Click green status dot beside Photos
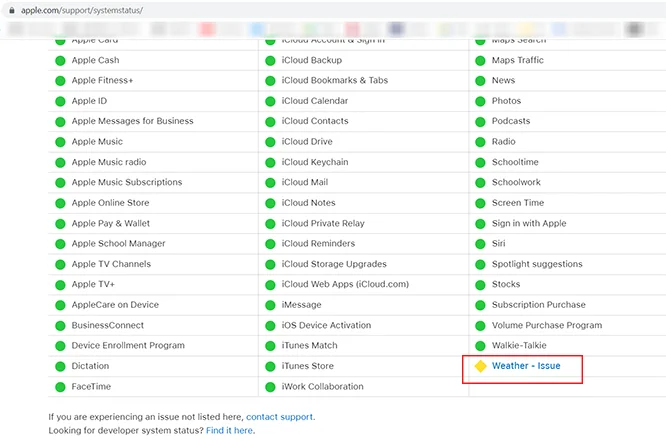Screen dimensions: 666x447 (x=480, y=102)
